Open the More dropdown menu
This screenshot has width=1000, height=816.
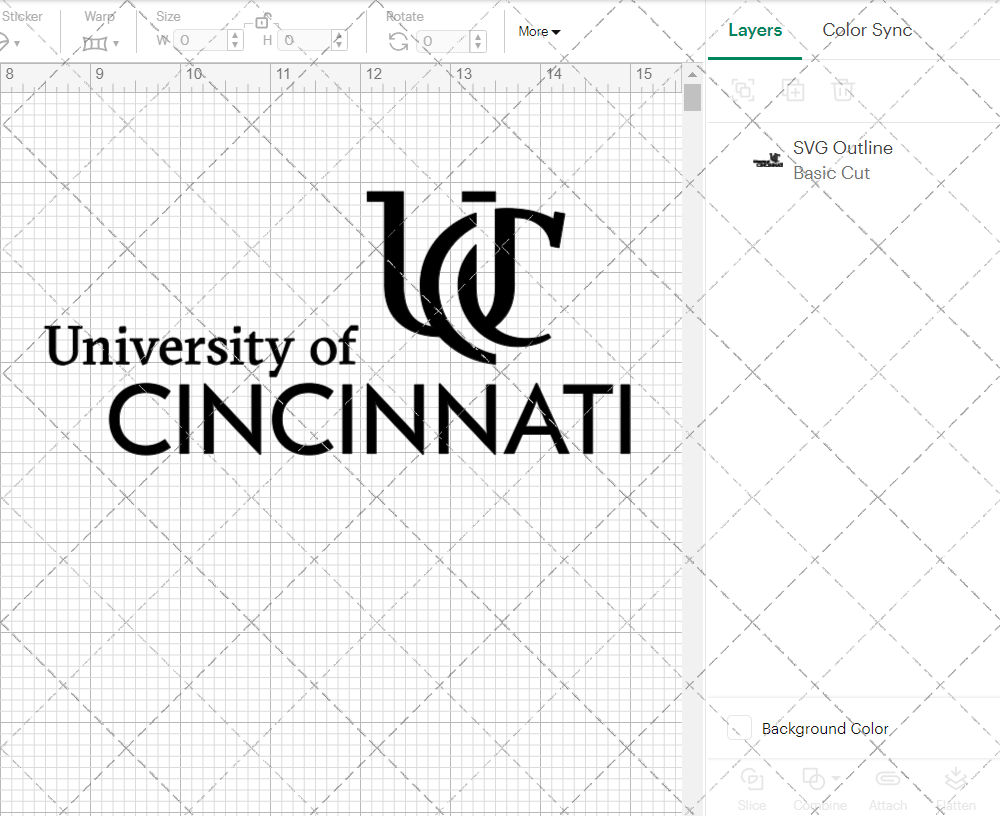539,31
